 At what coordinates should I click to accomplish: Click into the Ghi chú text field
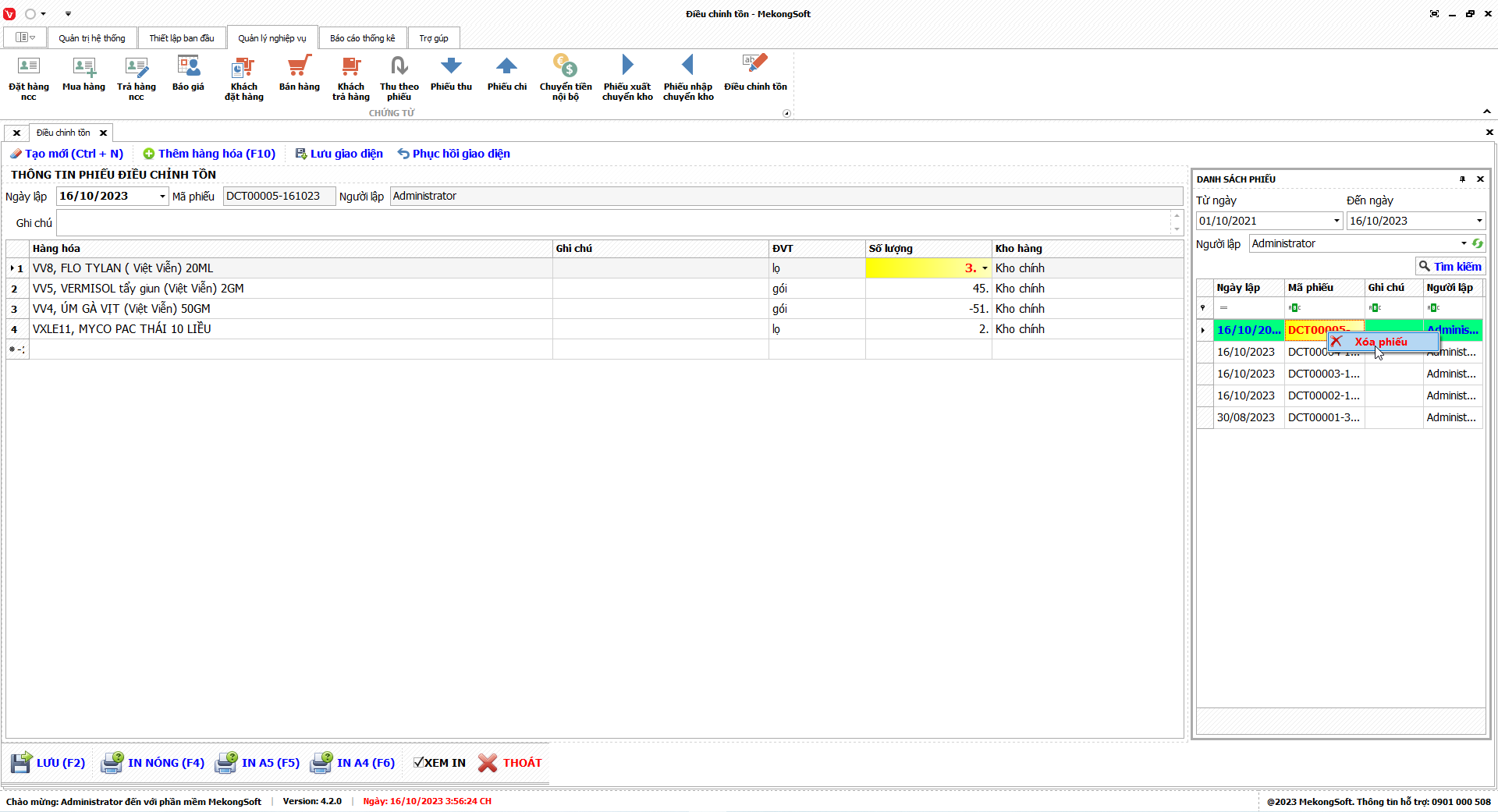613,223
